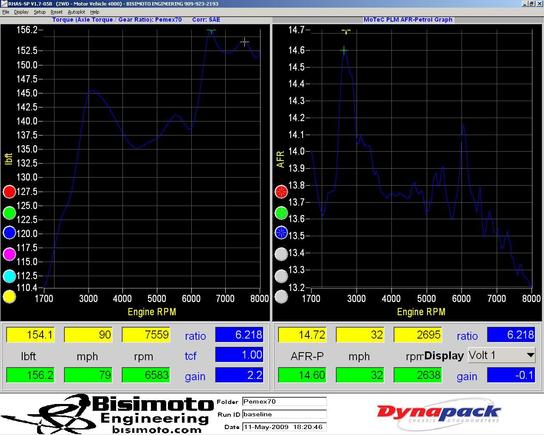Open the Display Volt 1 dropdown

point(502,355)
